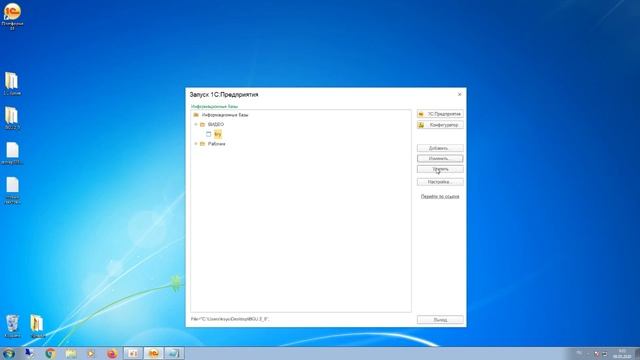Screen dimensions: 640x360
Task: Collapse the ВИДЕО folder expander
Action: click(x=196, y=124)
